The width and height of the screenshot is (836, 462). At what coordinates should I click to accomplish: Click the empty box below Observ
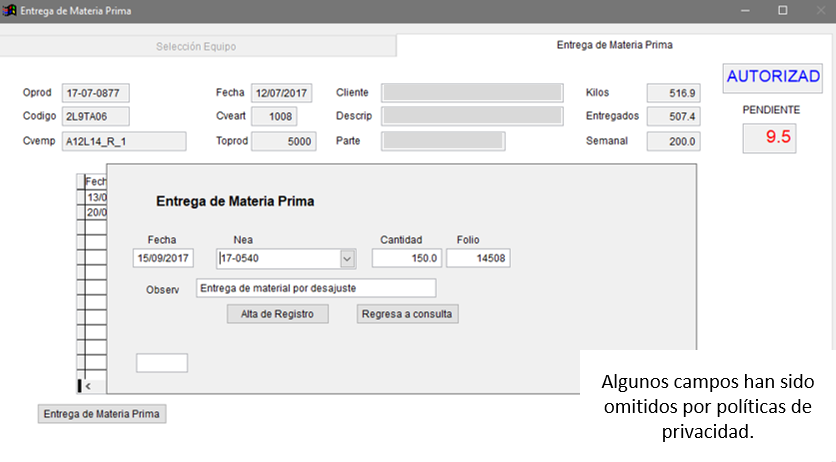[x=162, y=363]
